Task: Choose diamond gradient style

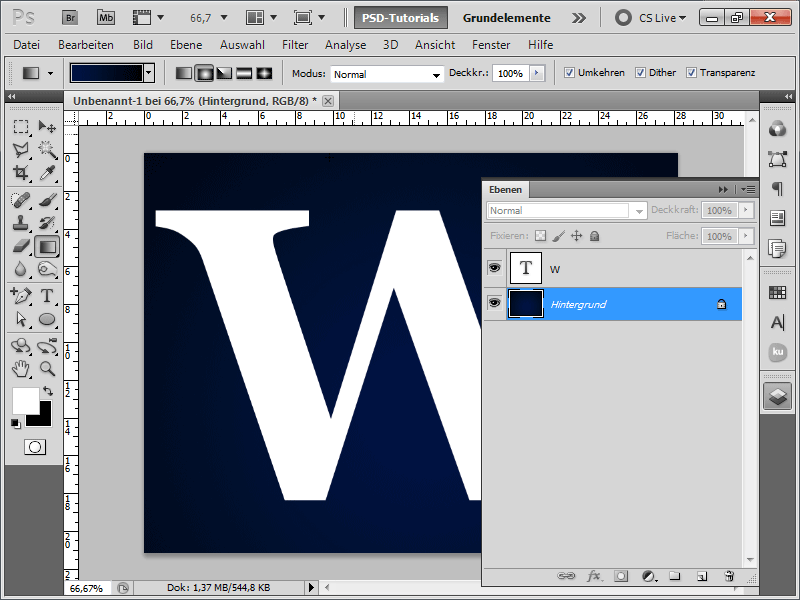Action: tap(264, 73)
